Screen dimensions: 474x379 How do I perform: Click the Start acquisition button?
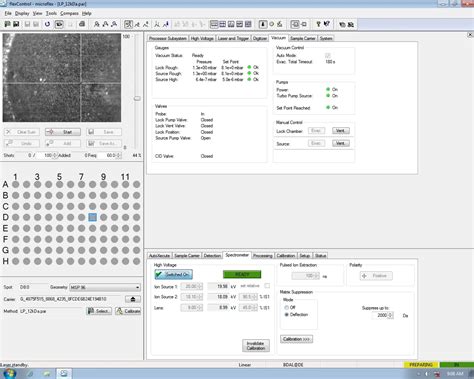pos(63,132)
